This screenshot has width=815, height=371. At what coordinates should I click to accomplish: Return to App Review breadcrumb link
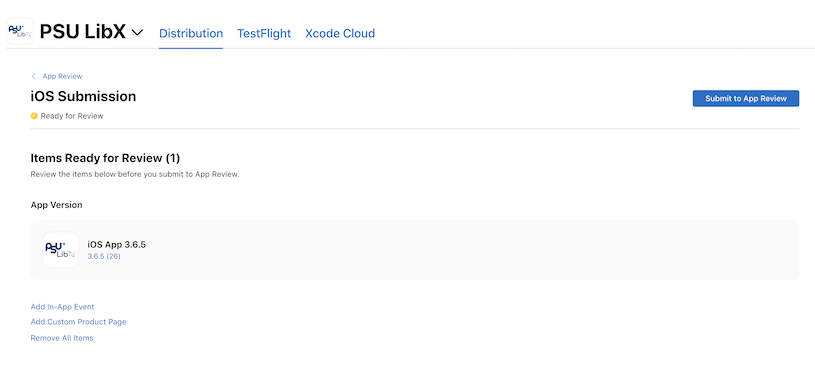pyautogui.click(x=62, y=76)
